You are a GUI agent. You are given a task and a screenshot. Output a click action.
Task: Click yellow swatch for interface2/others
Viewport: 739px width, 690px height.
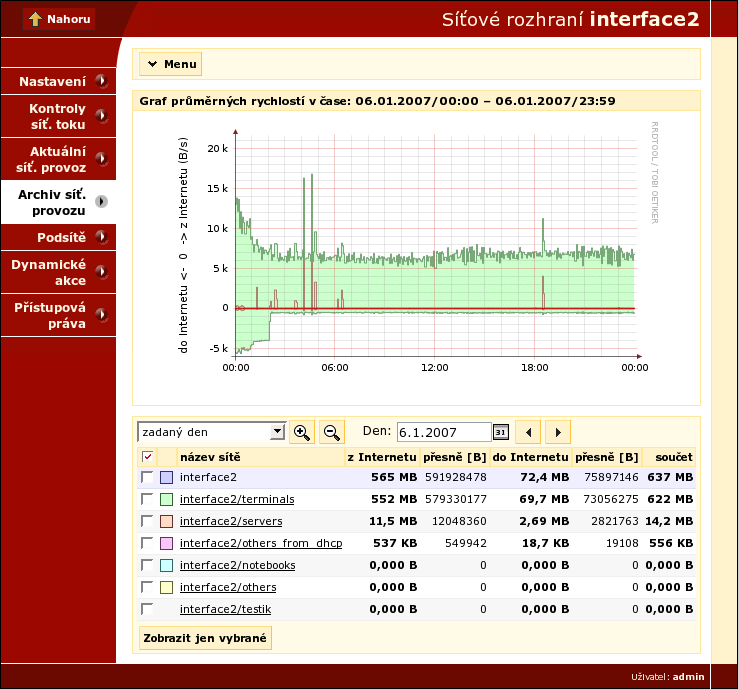(166, 587)
